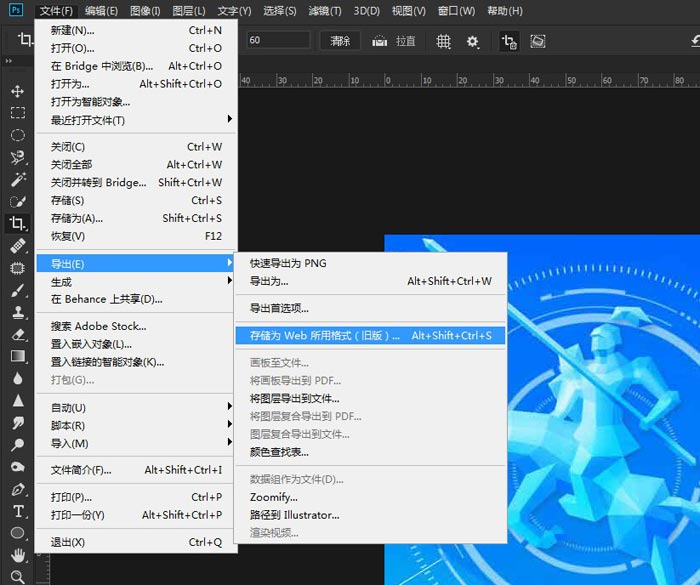Open crop settings gear options
Image resolution: width=700 pixels, height=585 pixels.
[x=473, y=42]
